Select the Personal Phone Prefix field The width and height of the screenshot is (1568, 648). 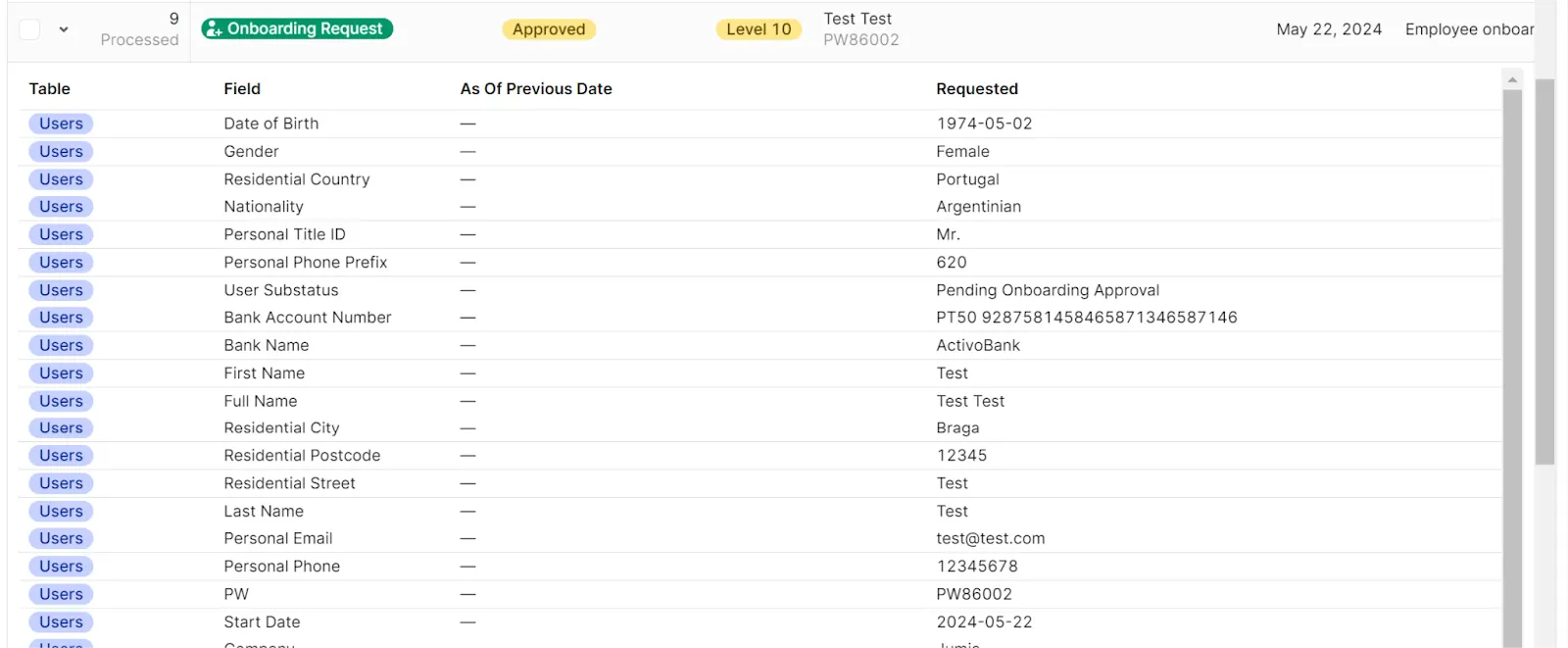[306, 263]
